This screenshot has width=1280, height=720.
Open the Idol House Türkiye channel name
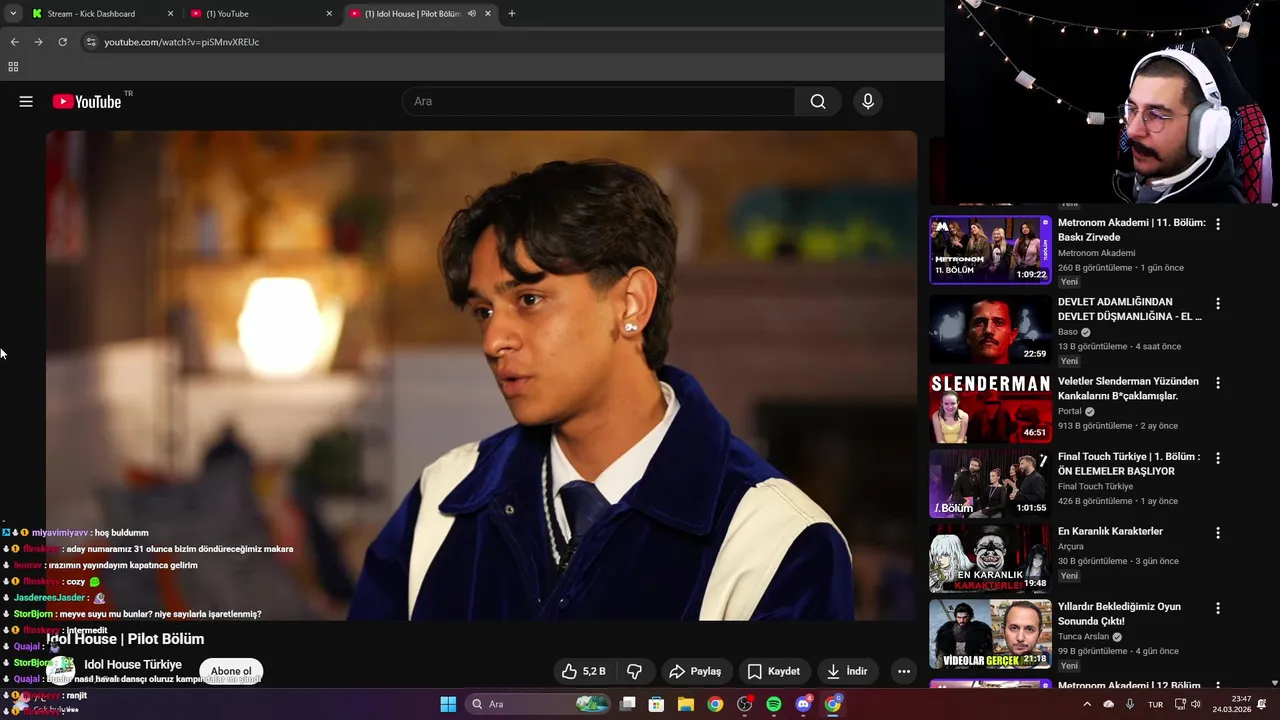coord(133,665)
